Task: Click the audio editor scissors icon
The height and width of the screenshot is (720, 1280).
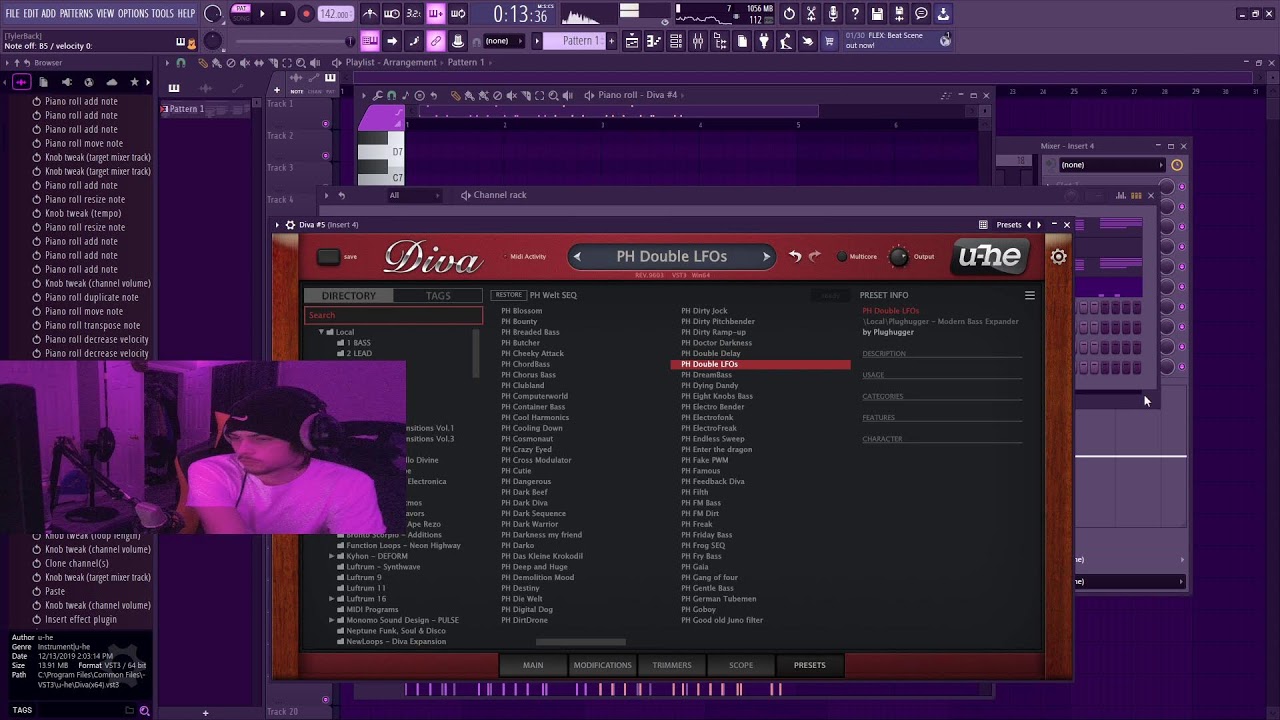Action: (811, 14)
